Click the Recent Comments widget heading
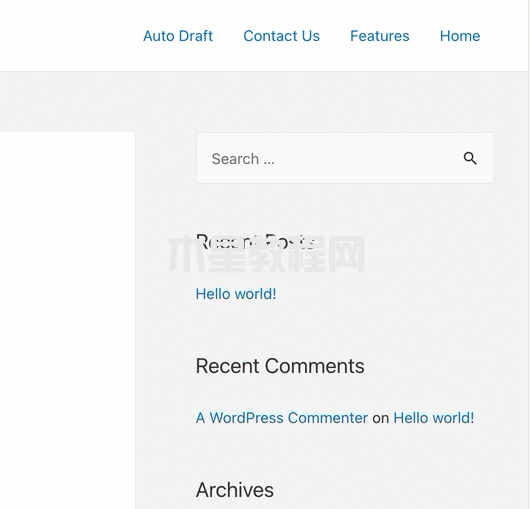The height and width of the screenshot is (509, 530). 280,366
